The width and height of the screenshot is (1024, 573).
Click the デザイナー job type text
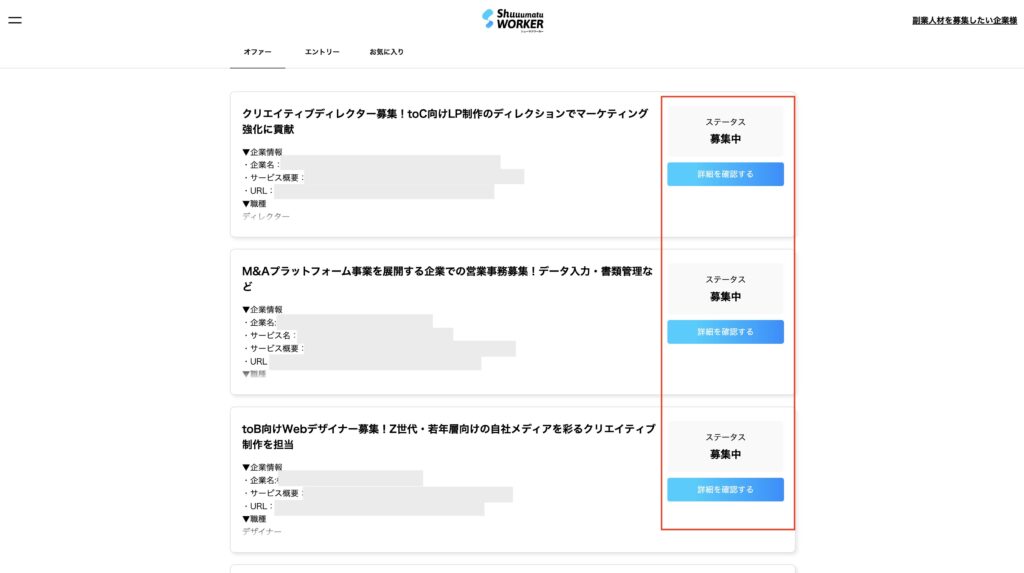(262, 532)
